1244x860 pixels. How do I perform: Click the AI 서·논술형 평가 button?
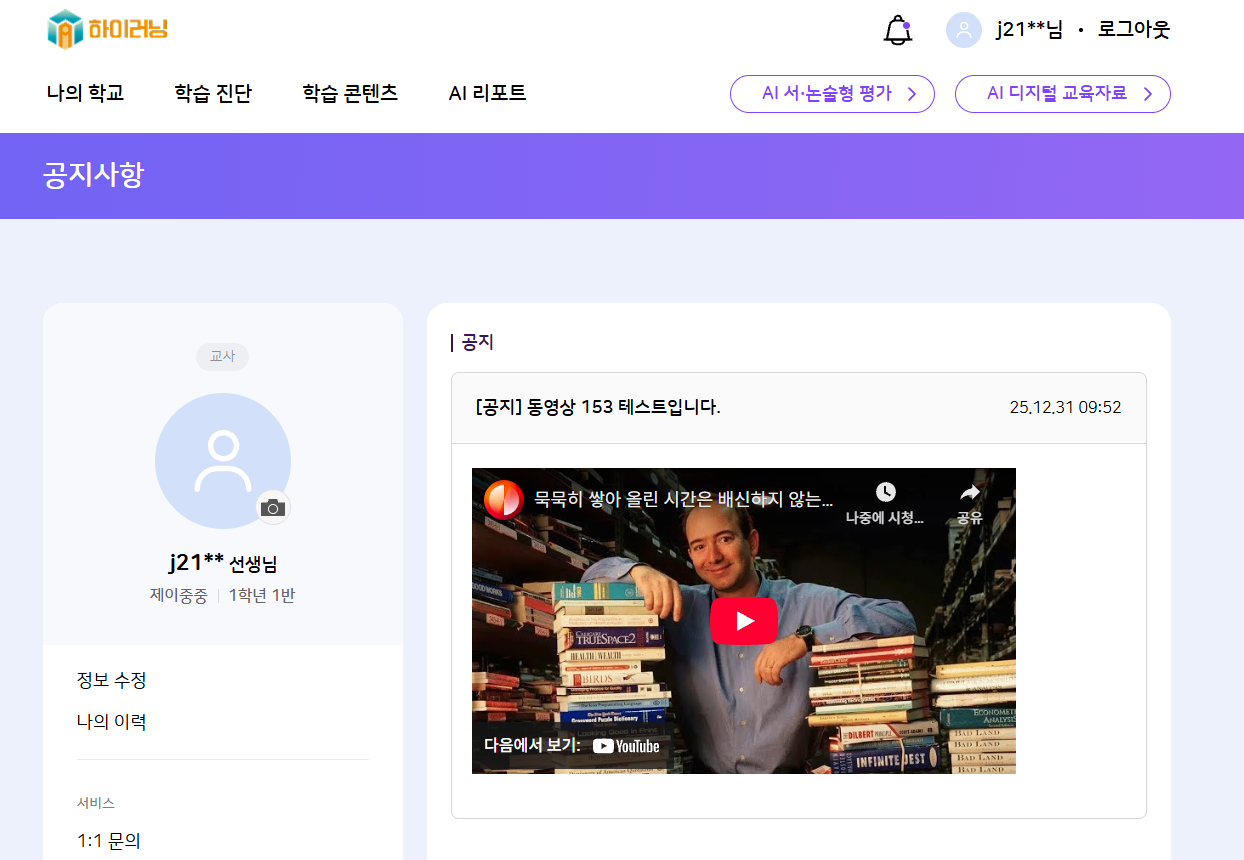(x=832, y=94)
